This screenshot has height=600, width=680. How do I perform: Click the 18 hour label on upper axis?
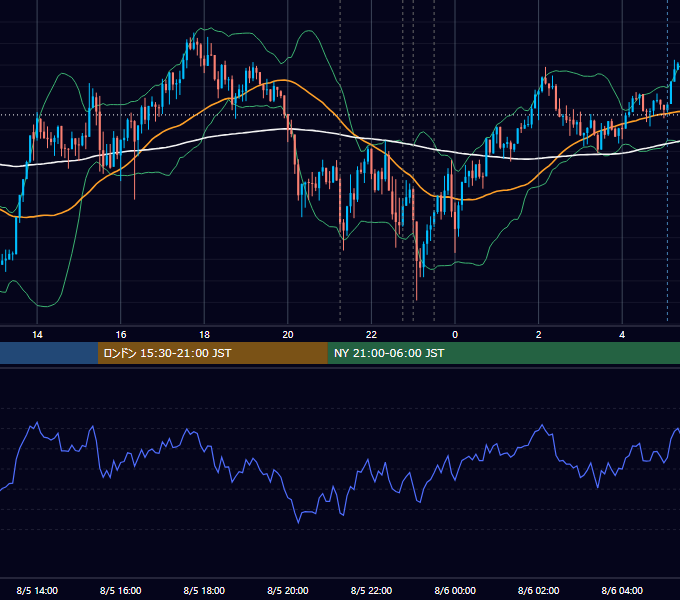pyautogui.click(x=204, y=335)
